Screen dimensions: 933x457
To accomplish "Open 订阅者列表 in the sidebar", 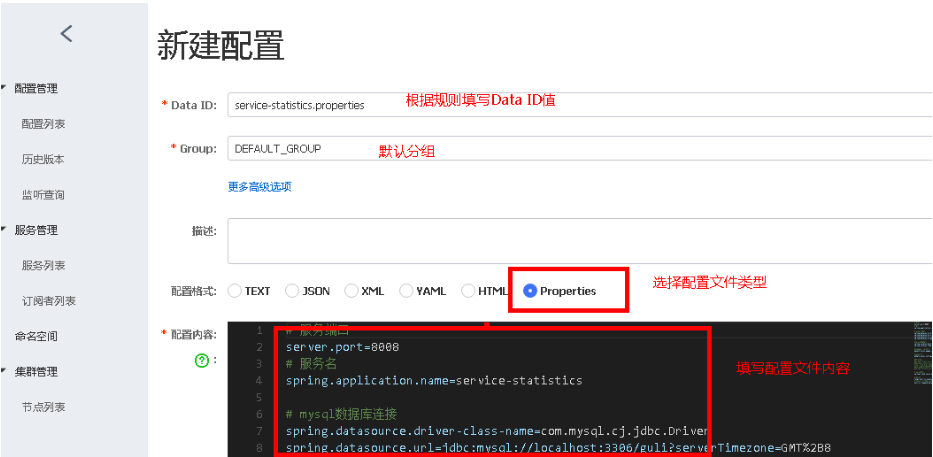I will (x=49, y=301).
